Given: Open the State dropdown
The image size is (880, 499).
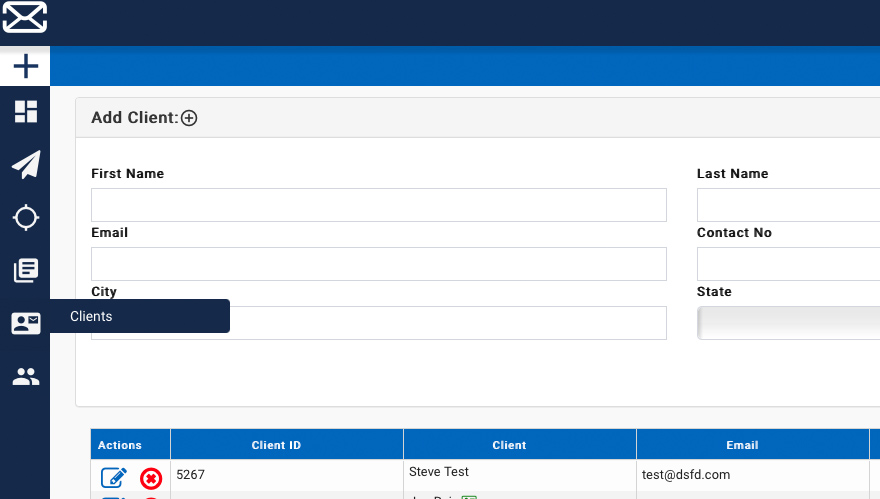Looking at the screenshot, I should [789, 323].
